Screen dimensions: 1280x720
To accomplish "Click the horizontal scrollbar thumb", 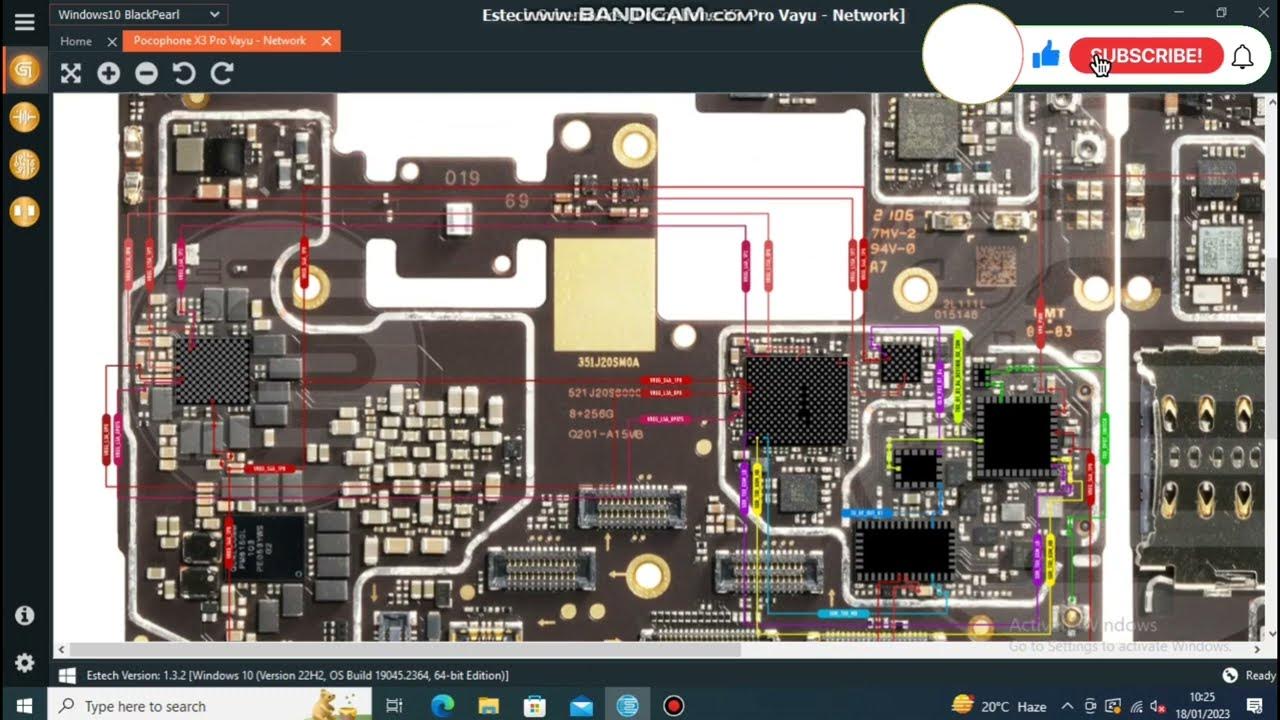I will tap(405, 650).
